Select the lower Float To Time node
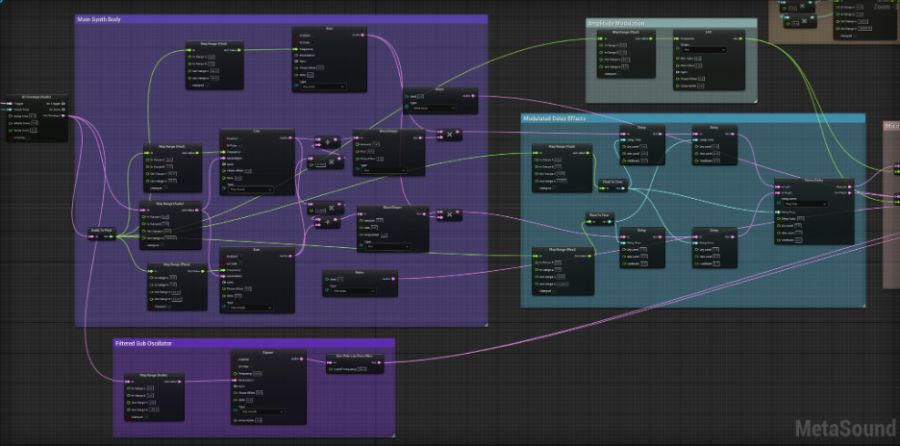 tap(600, 218)
